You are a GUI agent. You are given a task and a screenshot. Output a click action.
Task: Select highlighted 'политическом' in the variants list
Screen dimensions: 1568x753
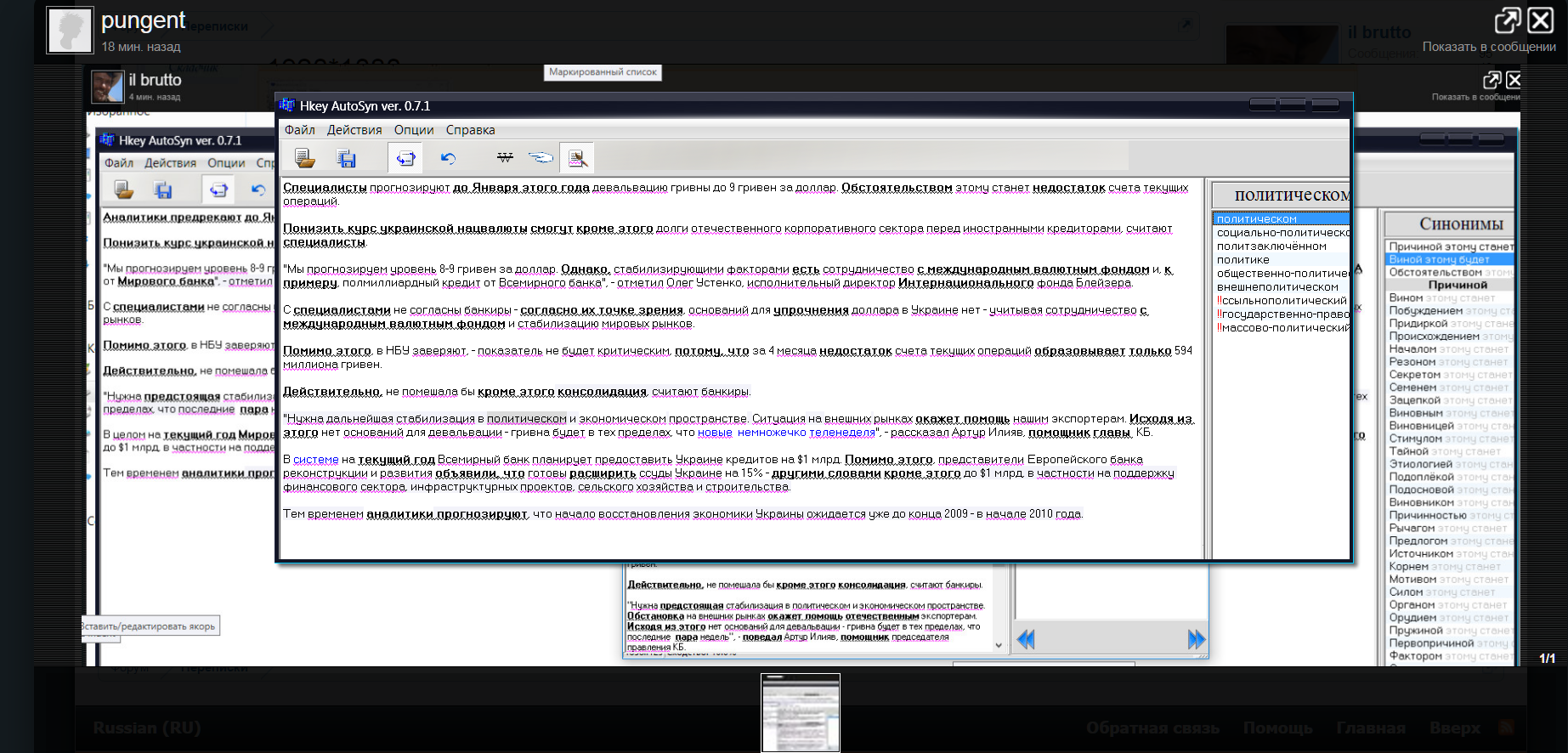[1281, 218]
